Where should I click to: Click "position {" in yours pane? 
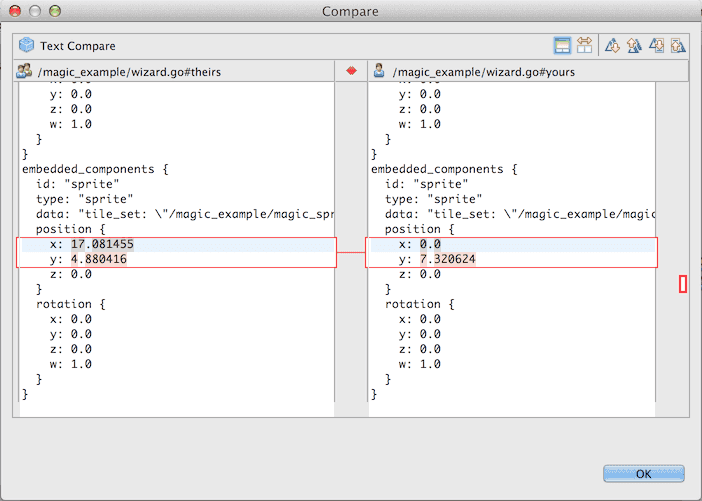pyautogui.click(x=419, y=229)
